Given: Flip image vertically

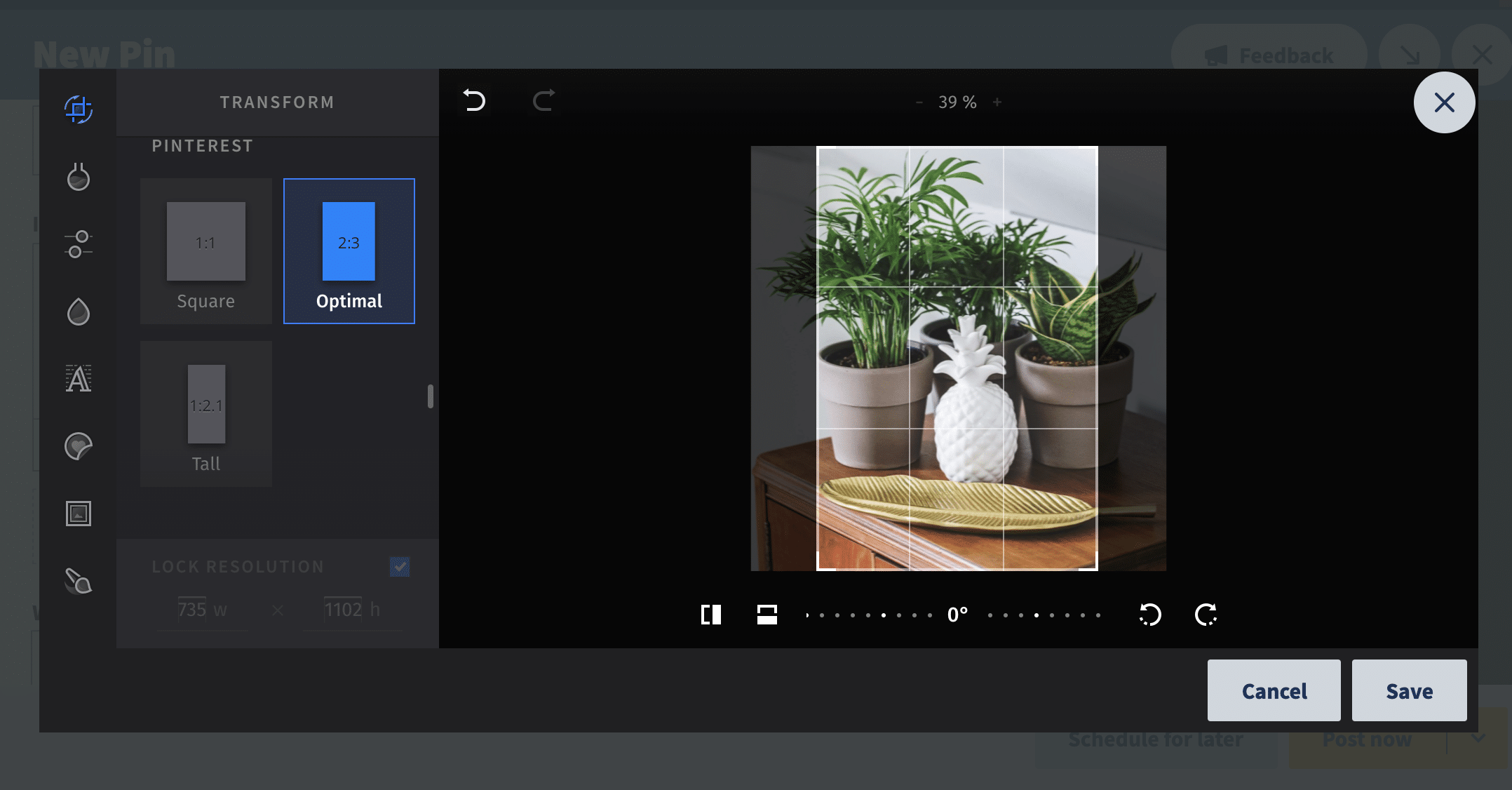Looking at the screenshot, I should pyautogui.click(x=767, y=615).
